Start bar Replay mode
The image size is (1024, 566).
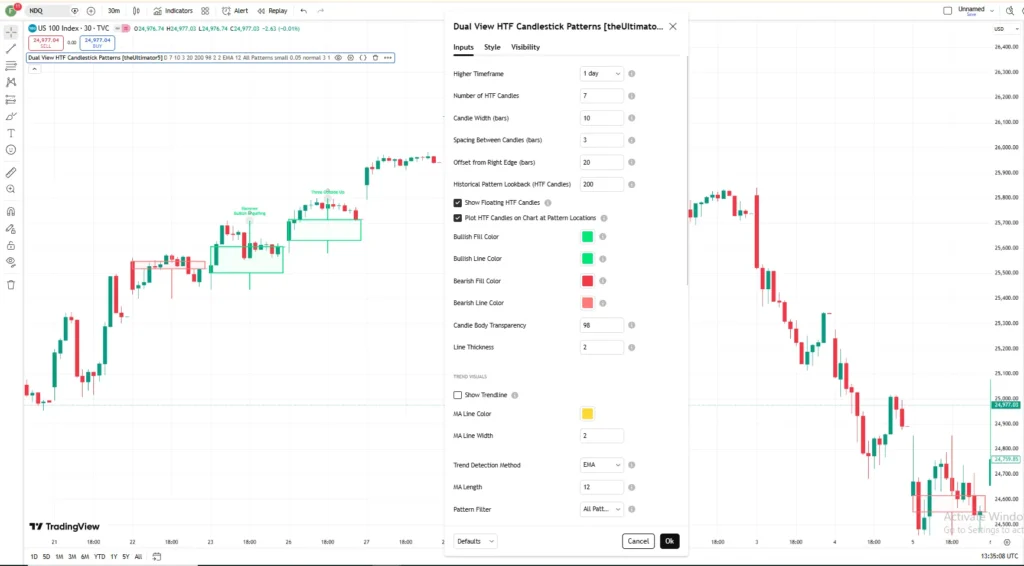pyautogui.click(x=272, y=11)
